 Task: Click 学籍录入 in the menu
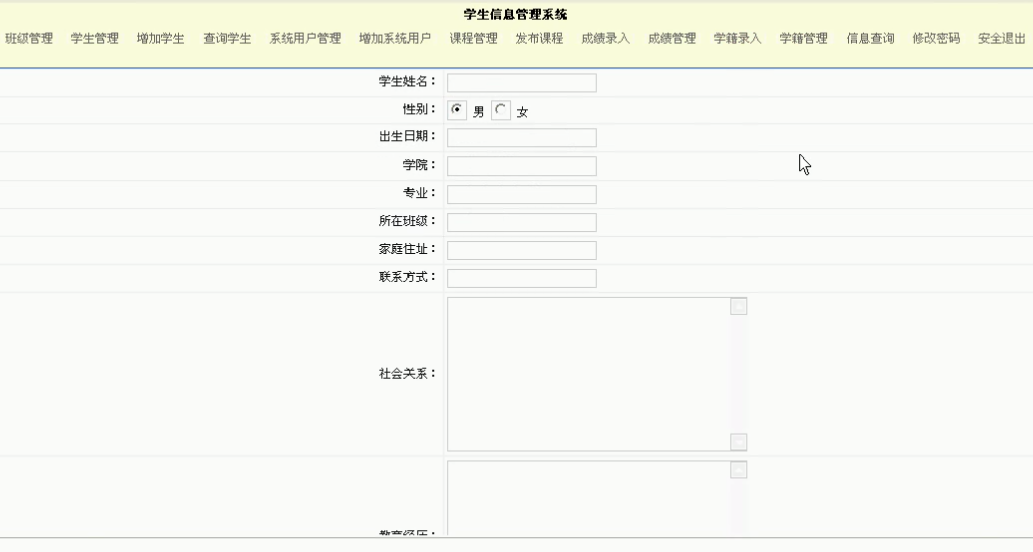tap(738, 38)
